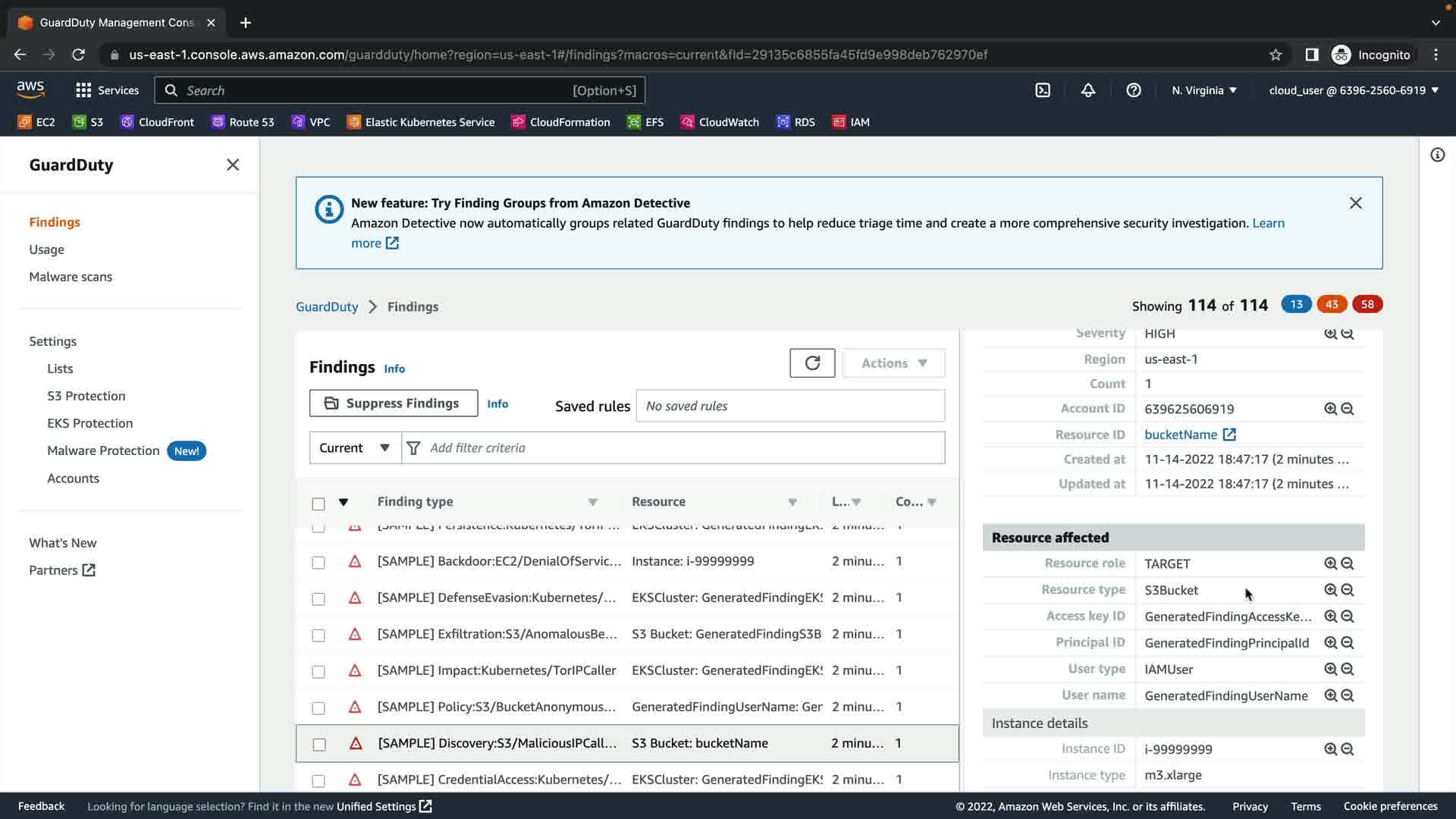Click the notifications bell icon
The image size is (1456, 819).
pyautogui.click(x=1087, y=90)
